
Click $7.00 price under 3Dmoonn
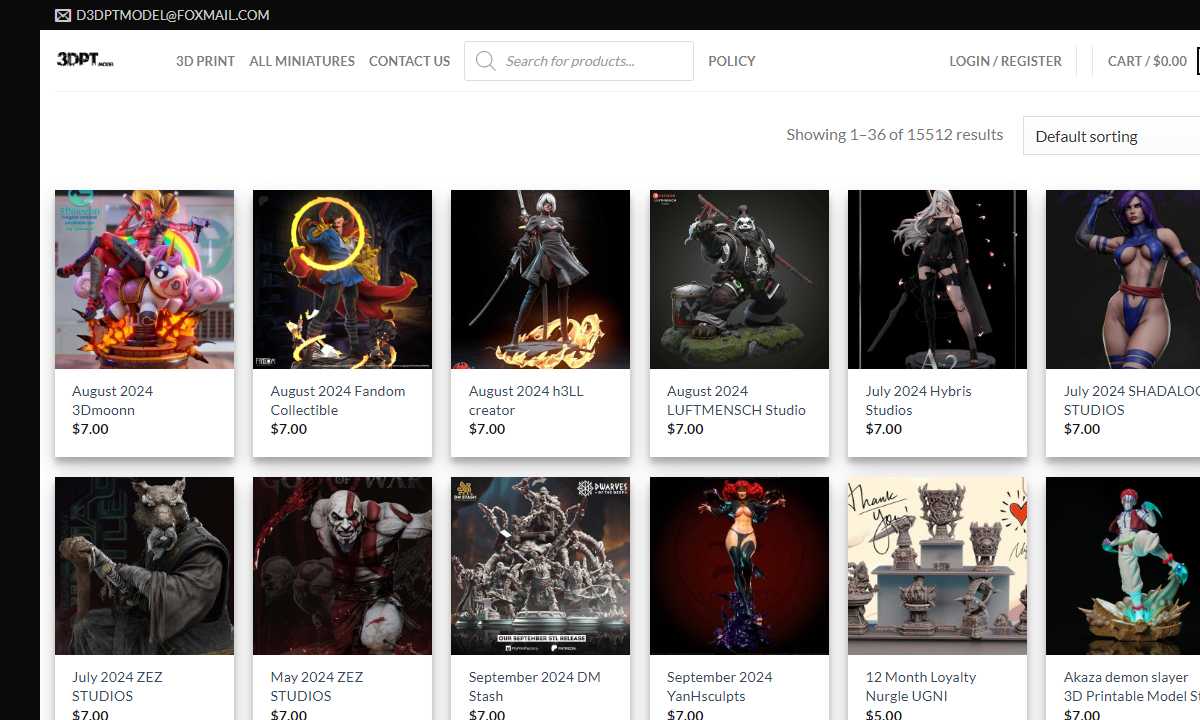[x=90, y=429]
